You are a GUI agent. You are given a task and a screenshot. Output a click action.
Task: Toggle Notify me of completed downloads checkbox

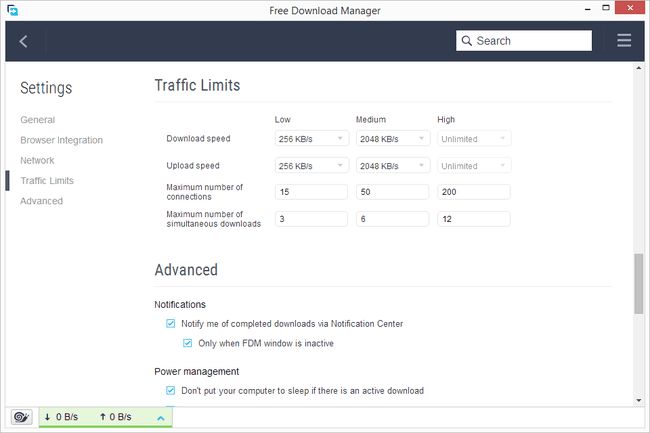[x=170, y=323]
